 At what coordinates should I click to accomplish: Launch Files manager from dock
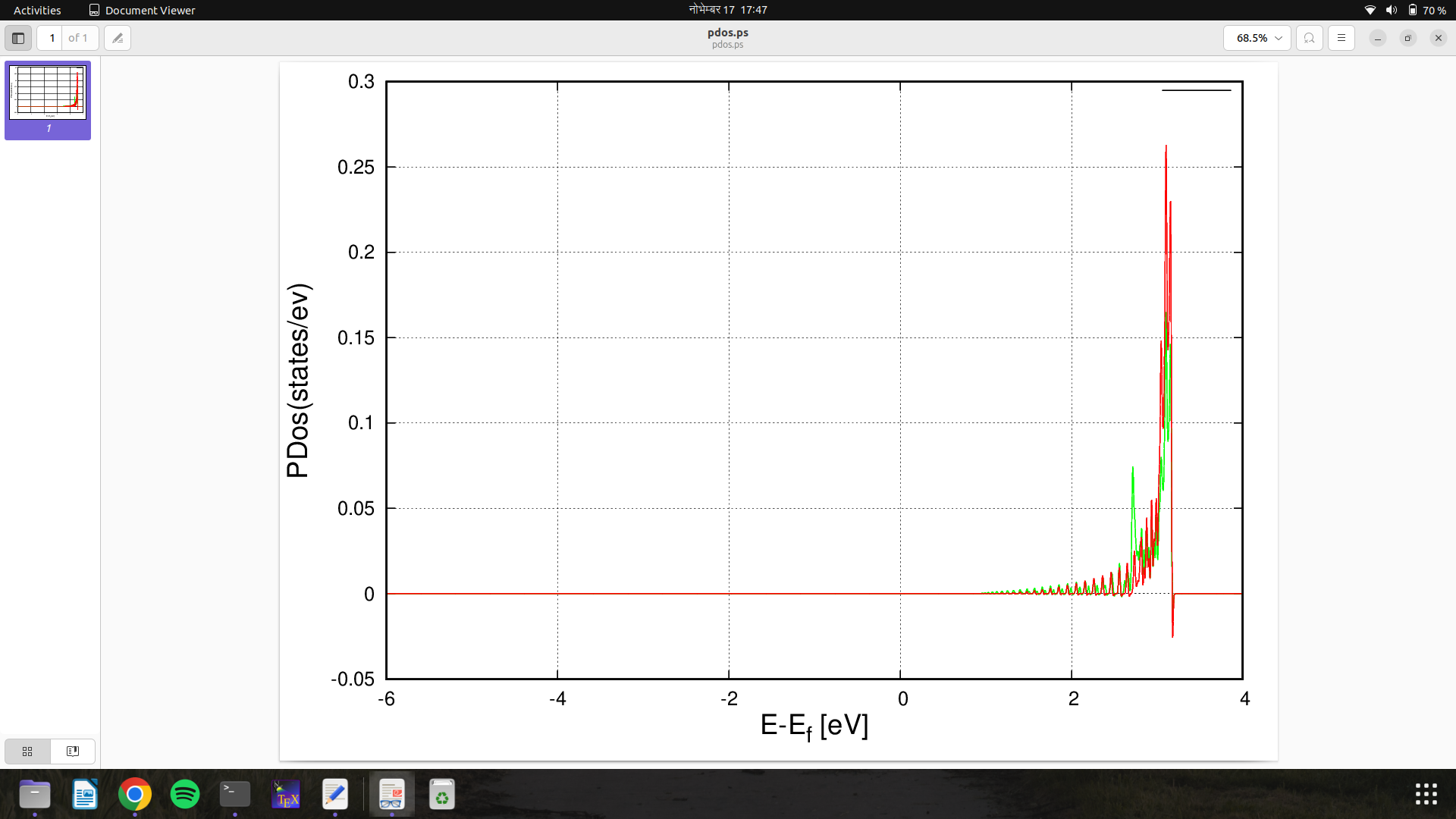click(x=35, y=795)
